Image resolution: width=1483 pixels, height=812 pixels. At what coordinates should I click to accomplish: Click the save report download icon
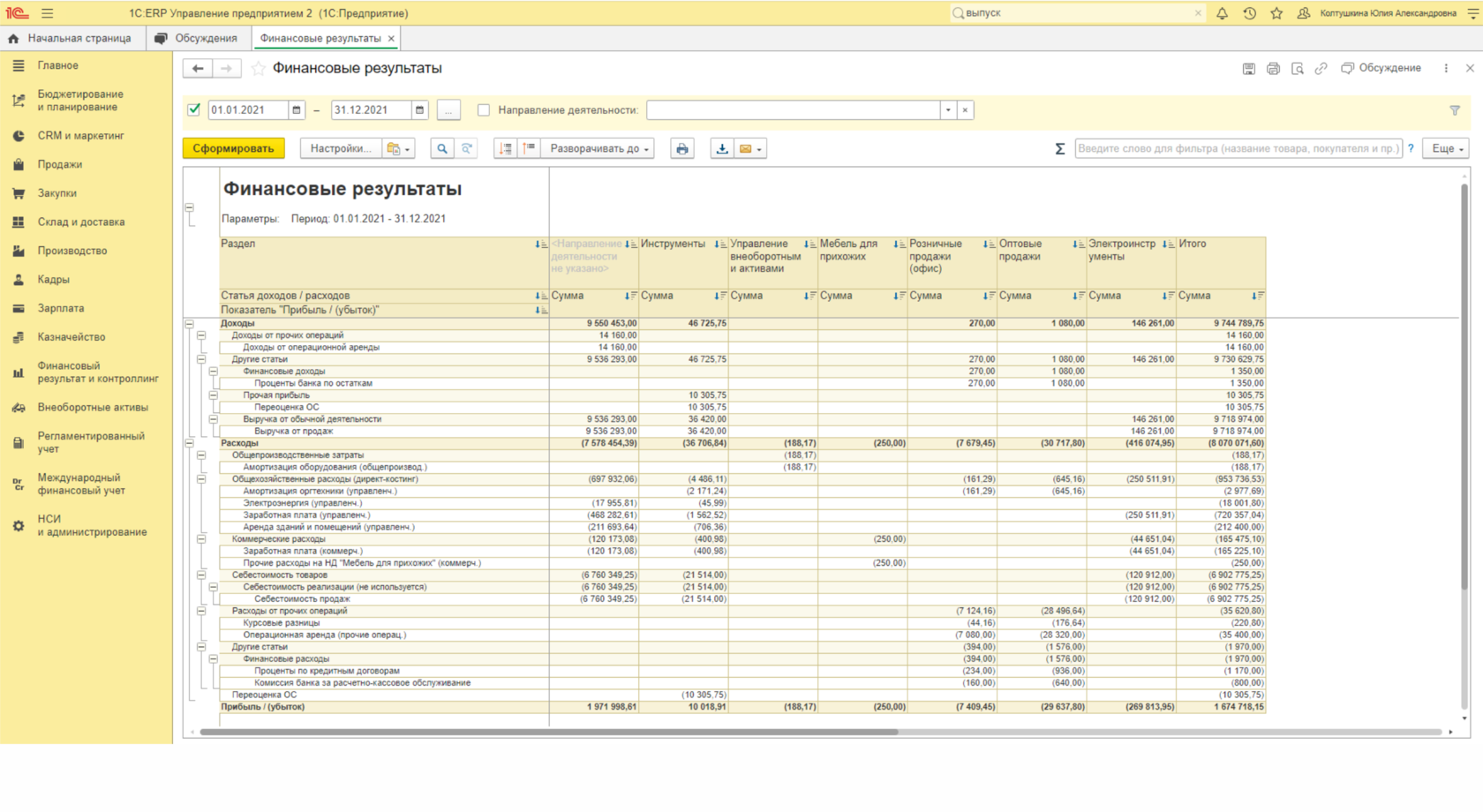722,149
